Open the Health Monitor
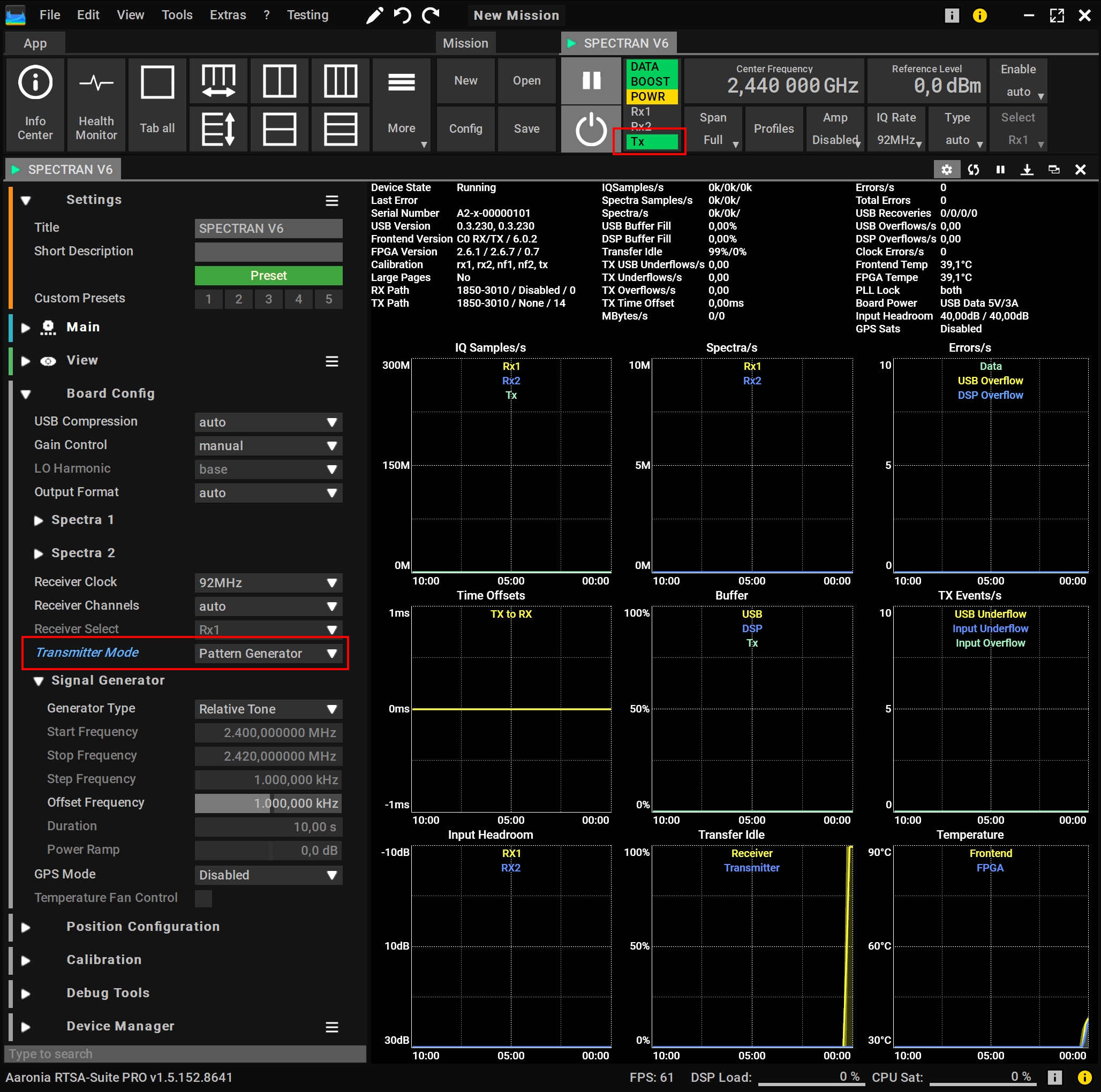 tap(96, 104)
